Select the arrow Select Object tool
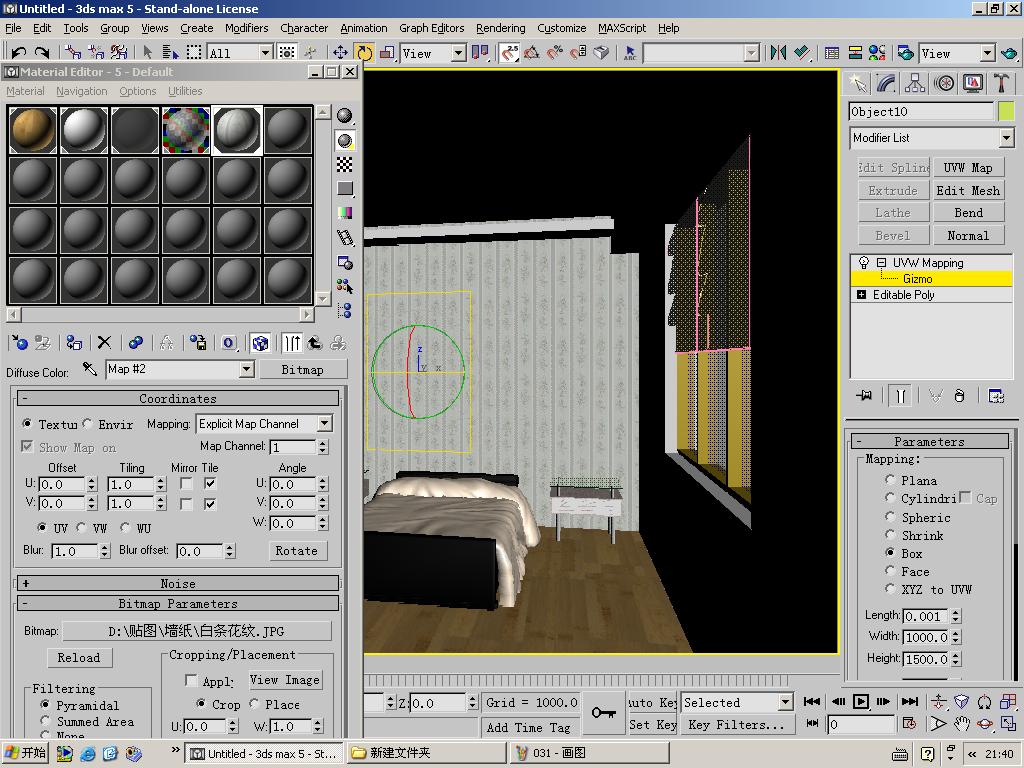Image resolution: width=1024 pixels, height=768 pixels. [148, 52]
